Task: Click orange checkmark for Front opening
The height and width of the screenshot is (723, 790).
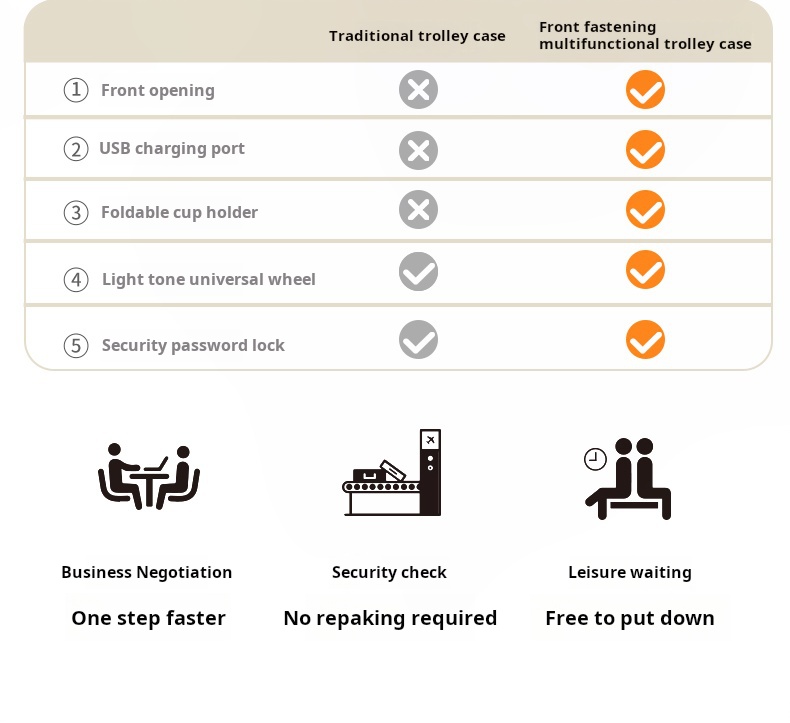Action: click(645, 90)
